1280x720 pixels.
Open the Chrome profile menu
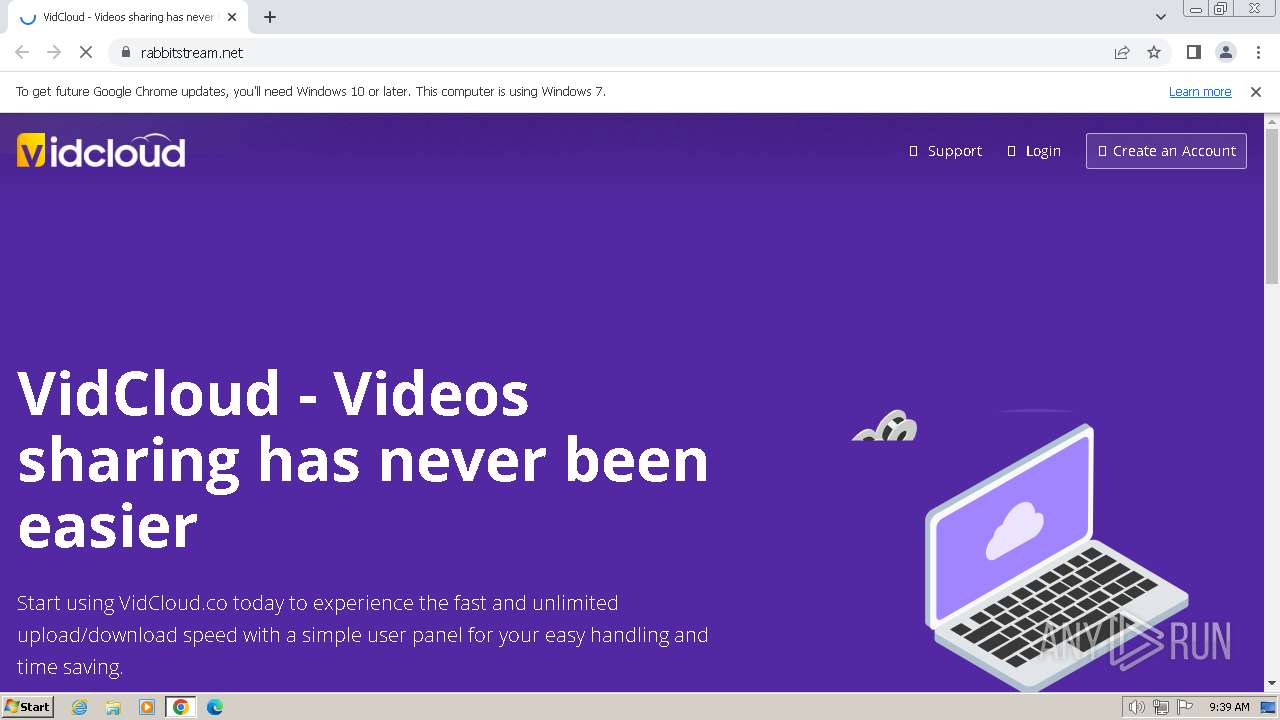[1225, 52]
